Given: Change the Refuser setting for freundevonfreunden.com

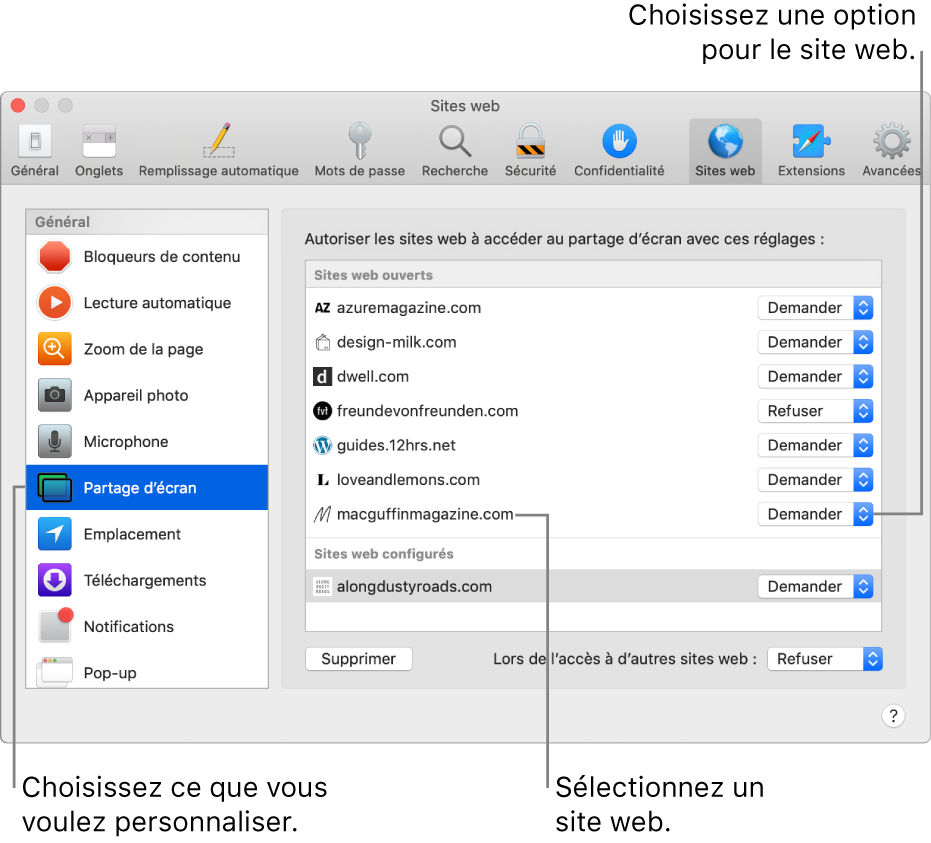Looking at the screenshot, I should tap(815, 410).
